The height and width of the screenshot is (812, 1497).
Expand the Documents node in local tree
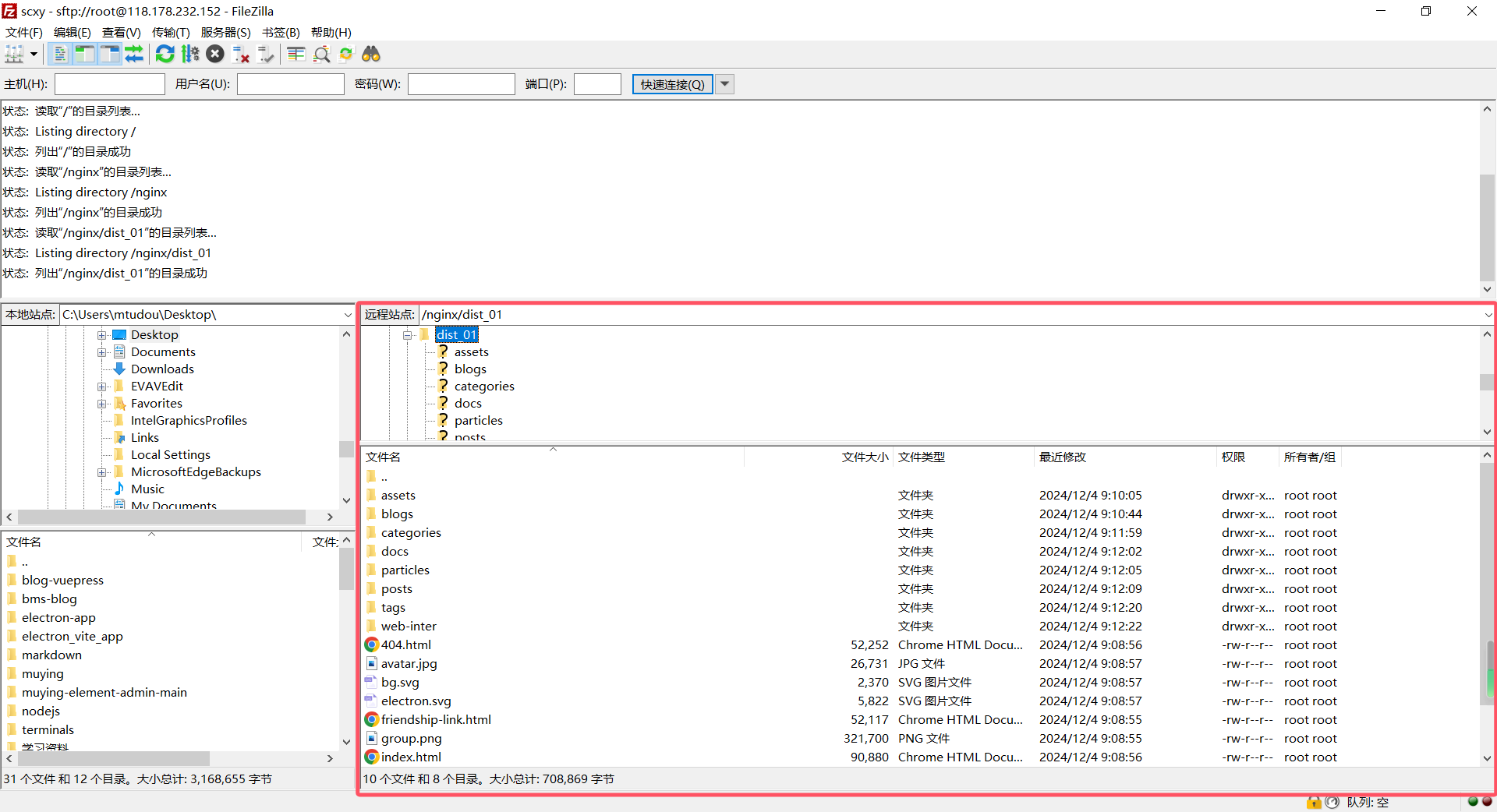tap(101, 352)
